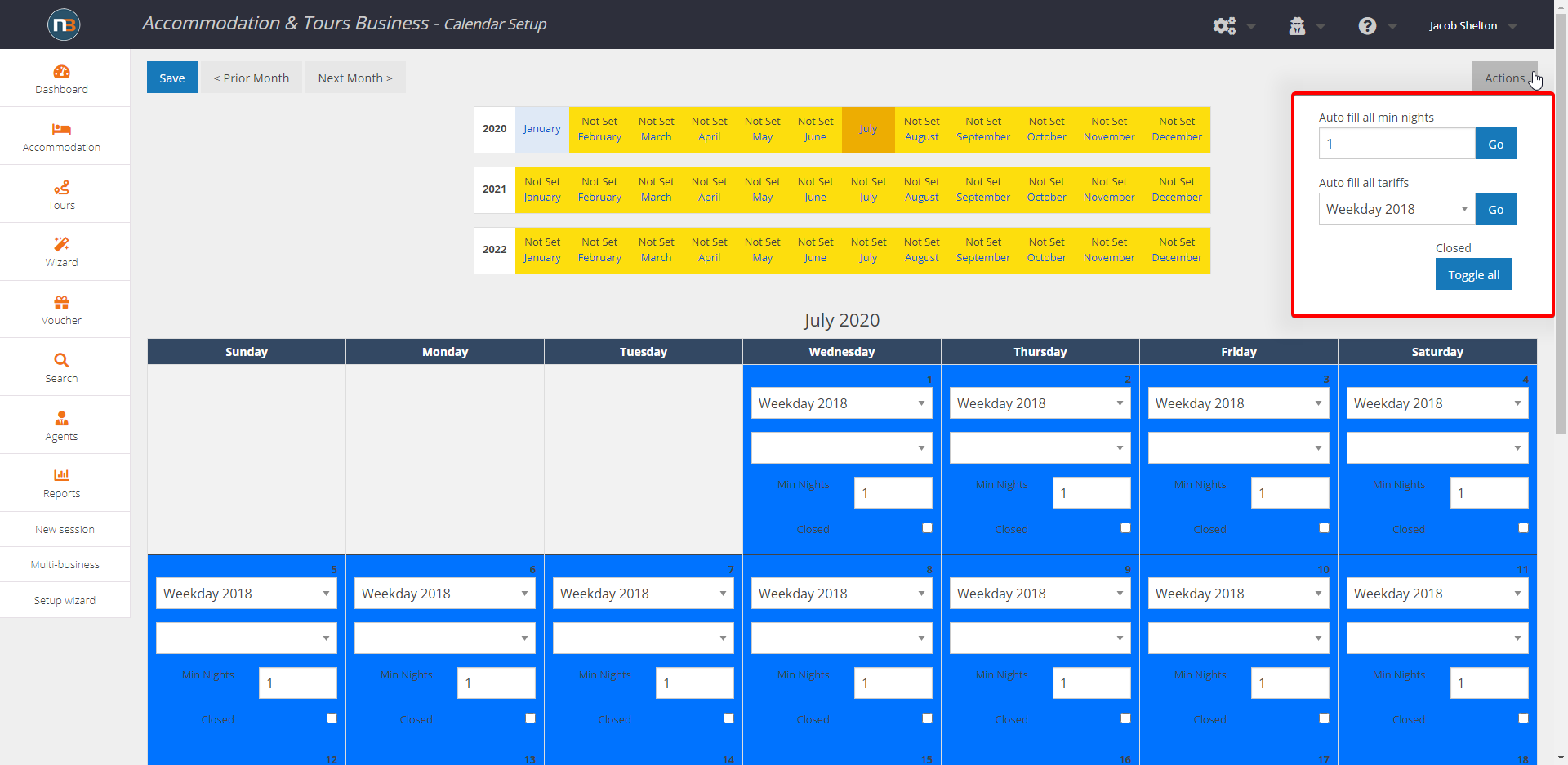This screenshot has width=1568, height=765.
Task: Click the Save button
Action: 172,78
